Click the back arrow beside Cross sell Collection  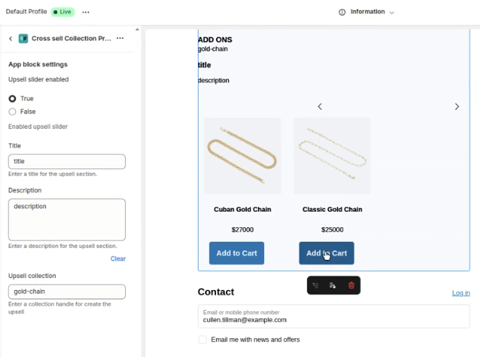click(x=11, y=39)
